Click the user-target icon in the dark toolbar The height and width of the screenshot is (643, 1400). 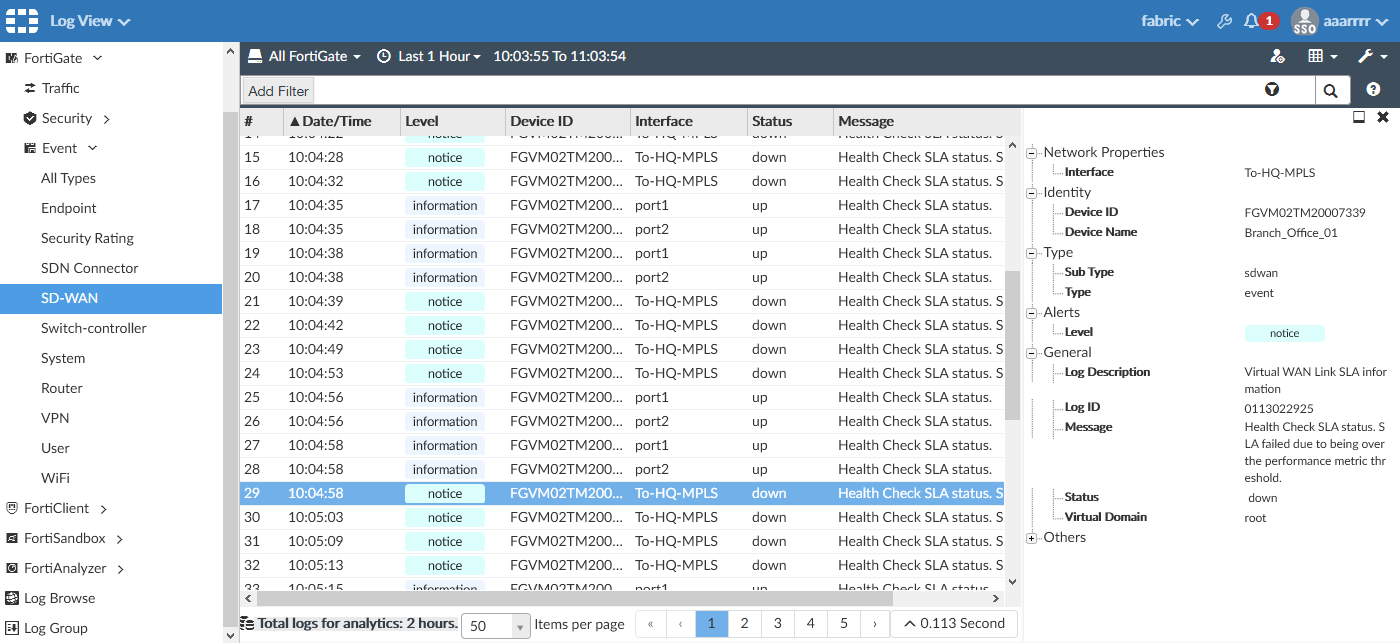click(x=1277, y=56)
